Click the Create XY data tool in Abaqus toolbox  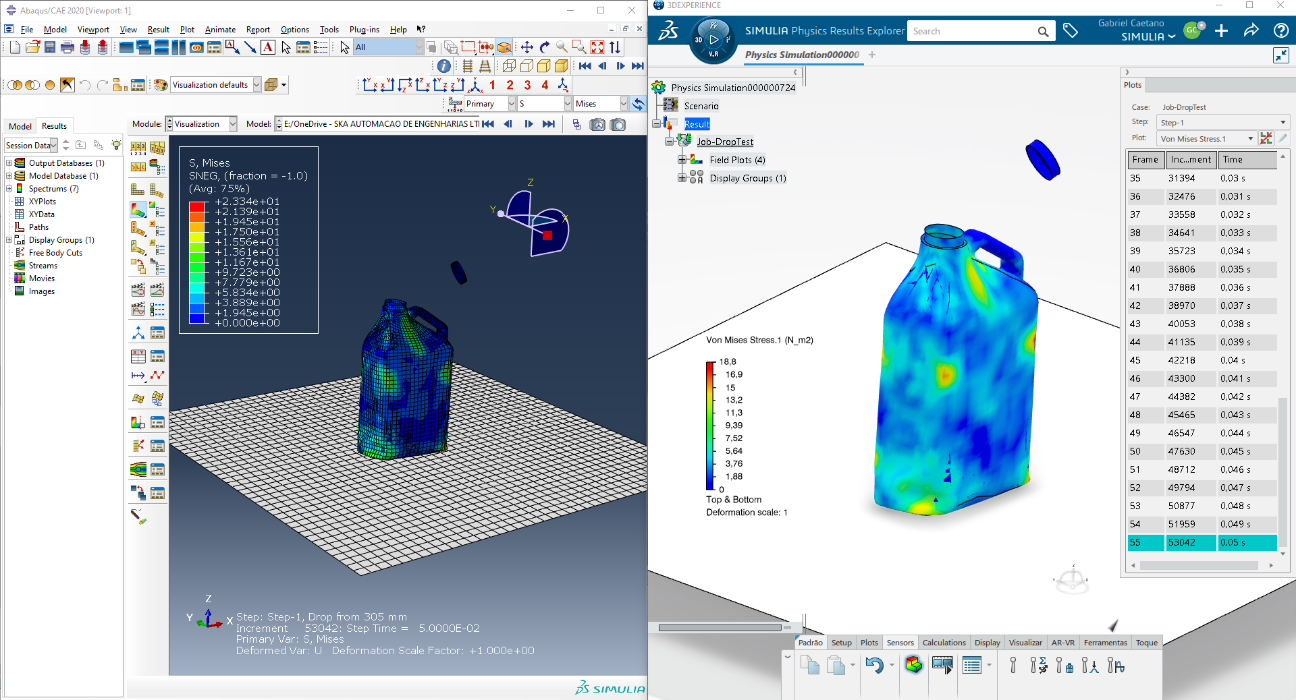(x=138, y=356)
